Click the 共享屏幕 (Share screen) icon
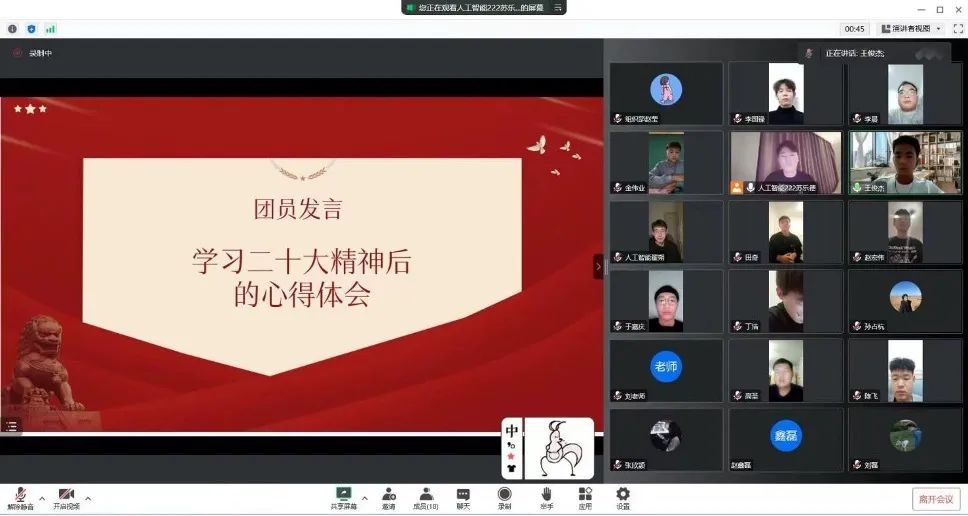 [344, 495]
